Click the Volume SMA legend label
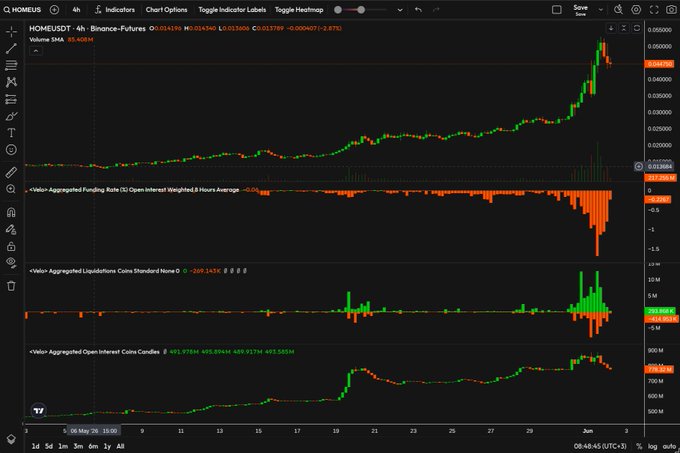 [46, 39]
